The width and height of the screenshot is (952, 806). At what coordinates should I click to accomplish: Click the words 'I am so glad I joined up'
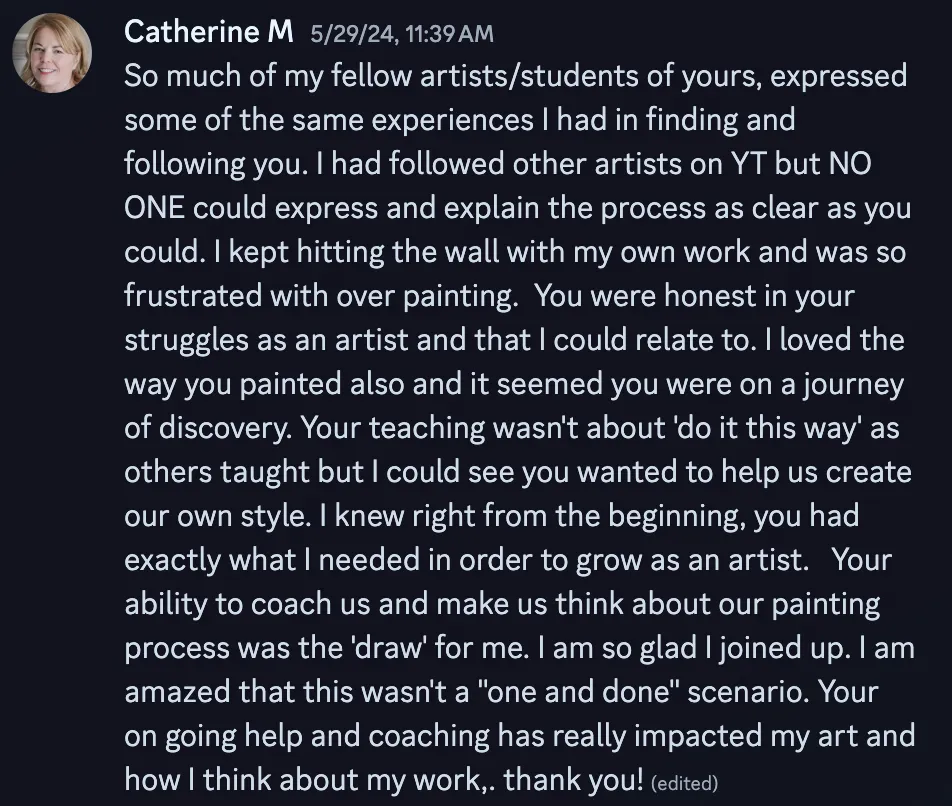693,648
